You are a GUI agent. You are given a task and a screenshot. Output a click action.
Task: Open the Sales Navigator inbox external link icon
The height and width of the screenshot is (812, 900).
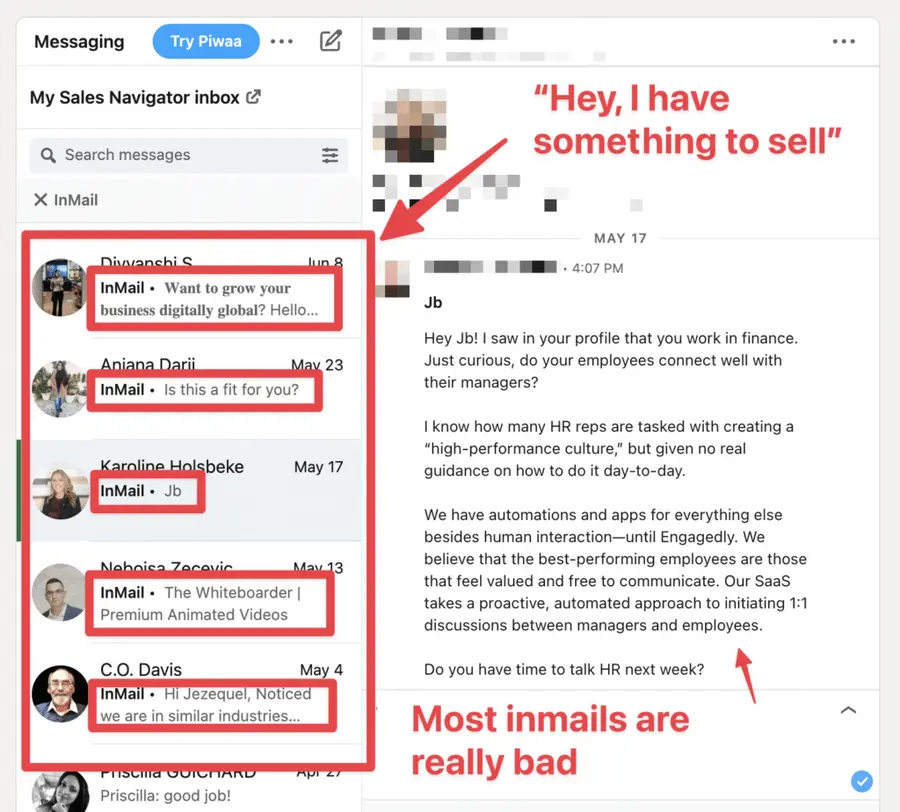pos(253,97)
